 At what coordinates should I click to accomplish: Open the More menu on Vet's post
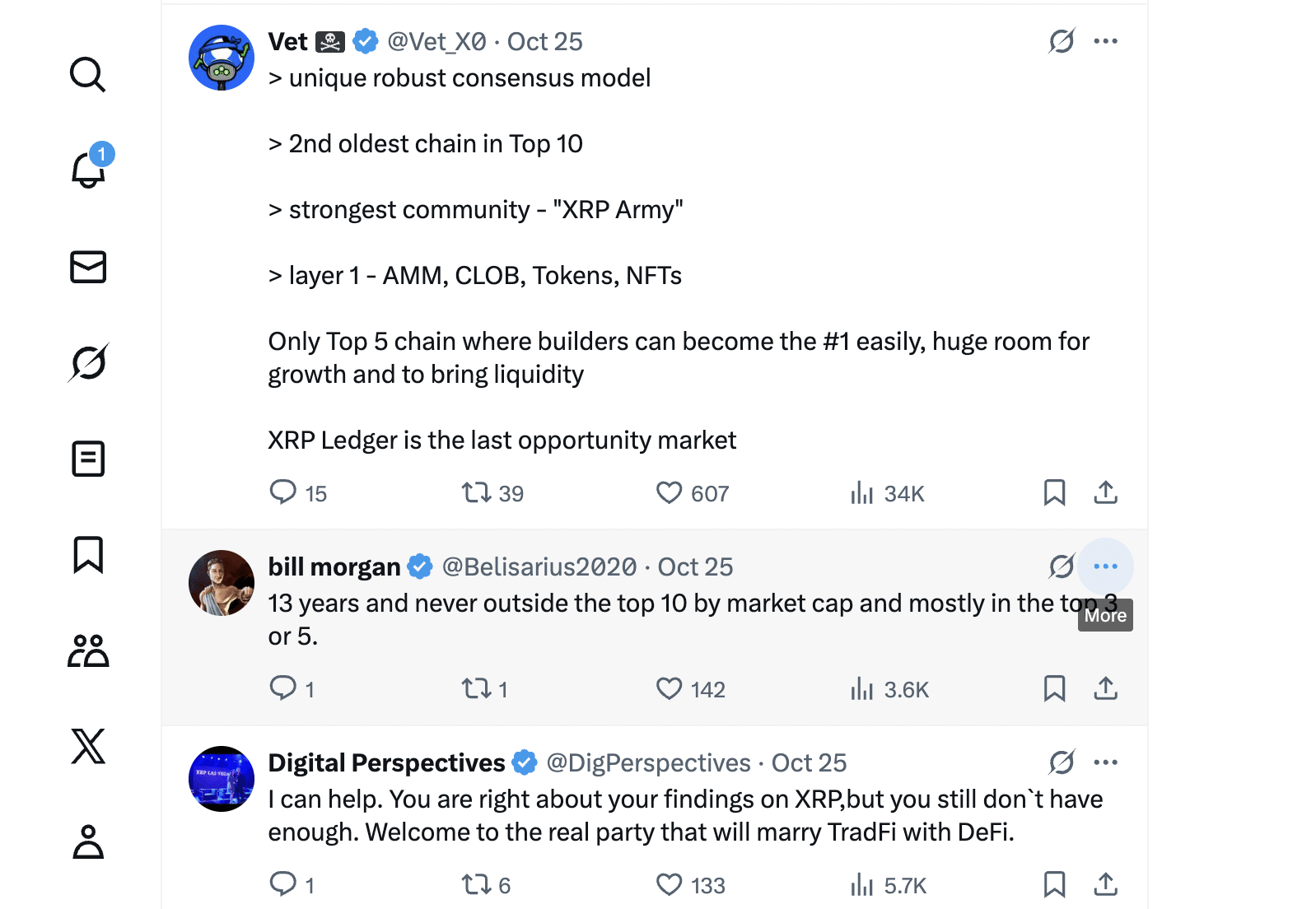click(1106, 40)
